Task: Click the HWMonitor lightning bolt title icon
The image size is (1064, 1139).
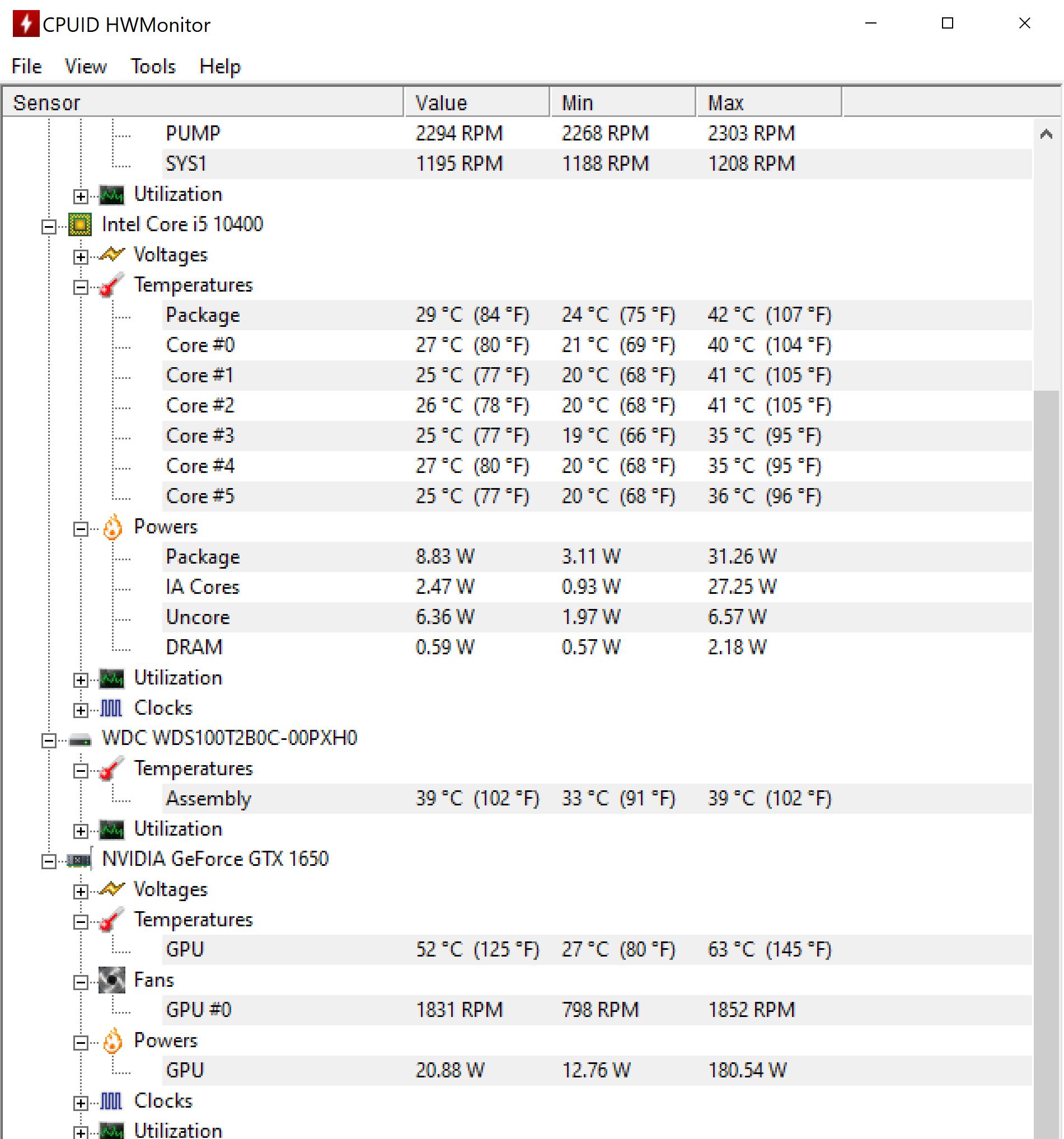Action: (x=26, y=24)
